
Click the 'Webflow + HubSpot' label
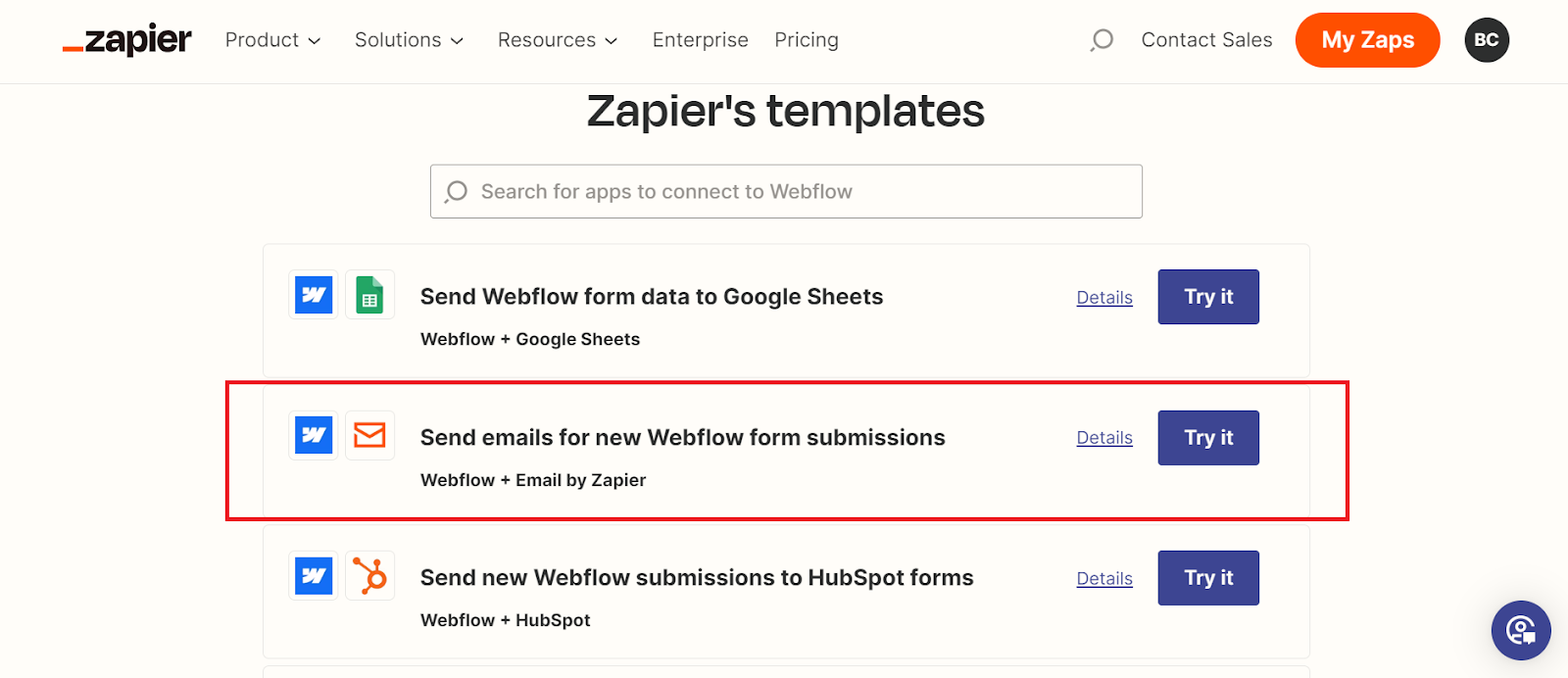click(x=506, y=620)
